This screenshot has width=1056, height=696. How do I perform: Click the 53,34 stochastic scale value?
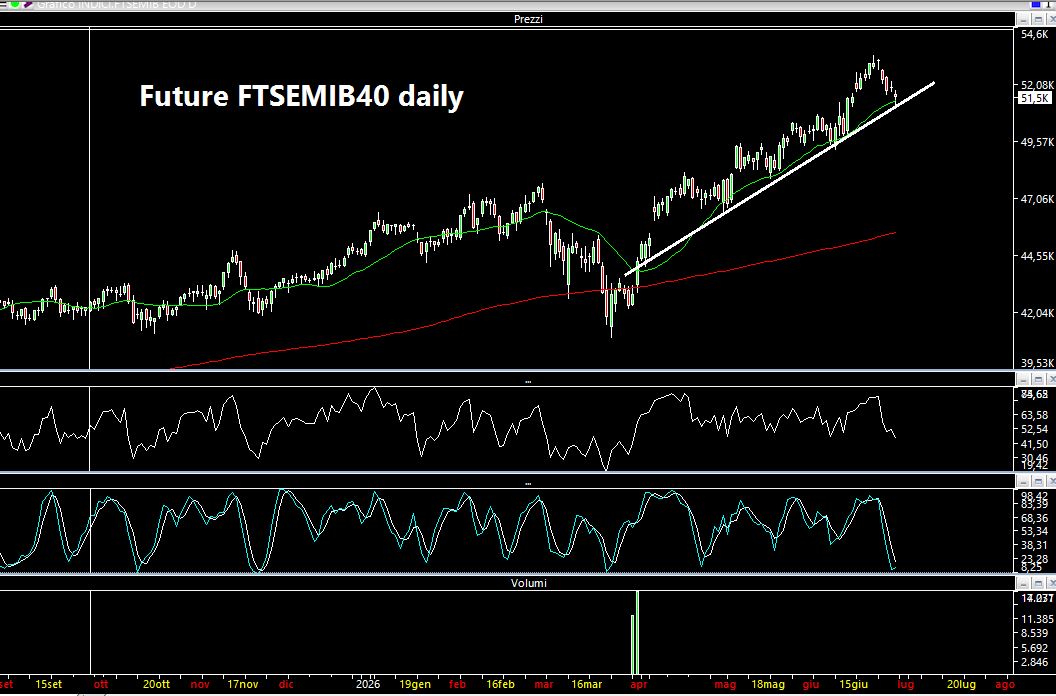pos(1034,532)
